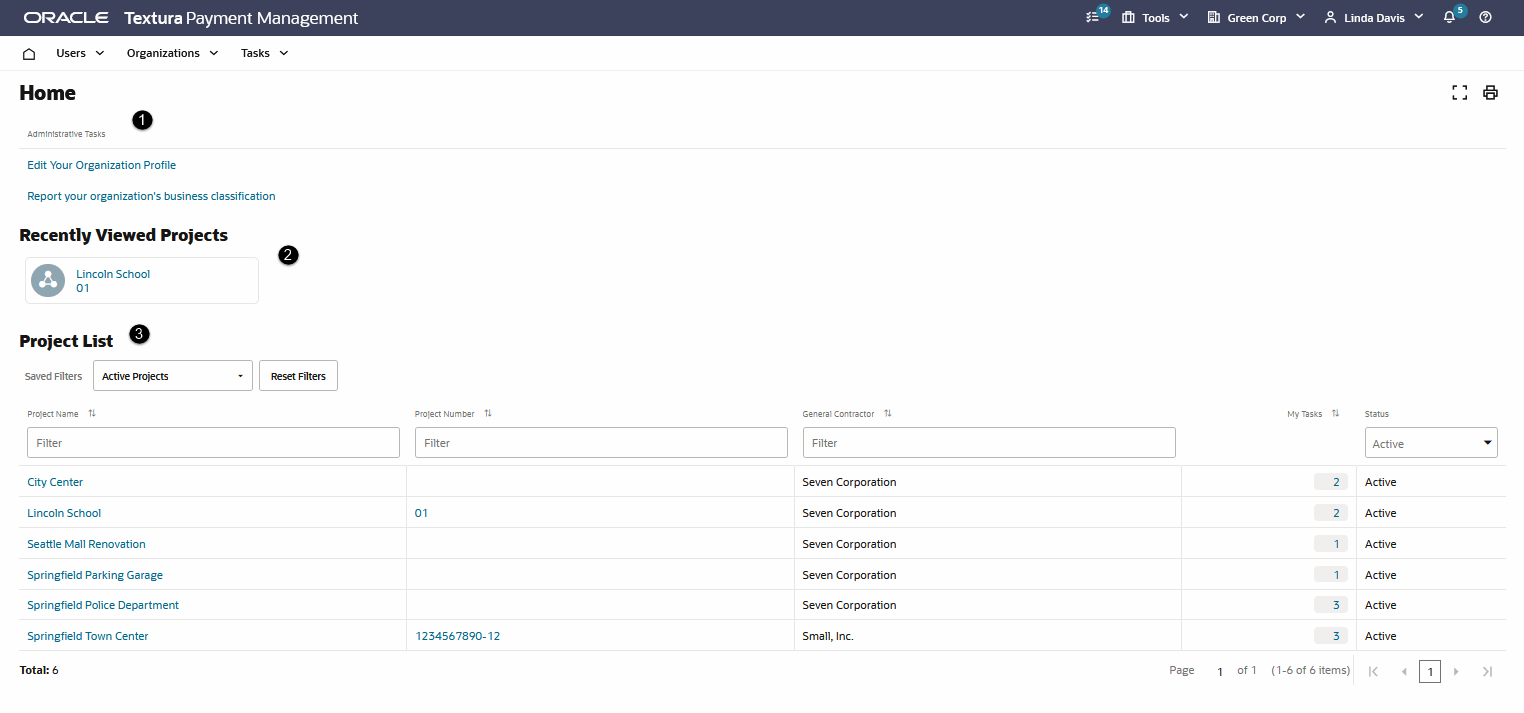
Task: Sort by General Contractor arrows icon
Action: coord(887,413)
